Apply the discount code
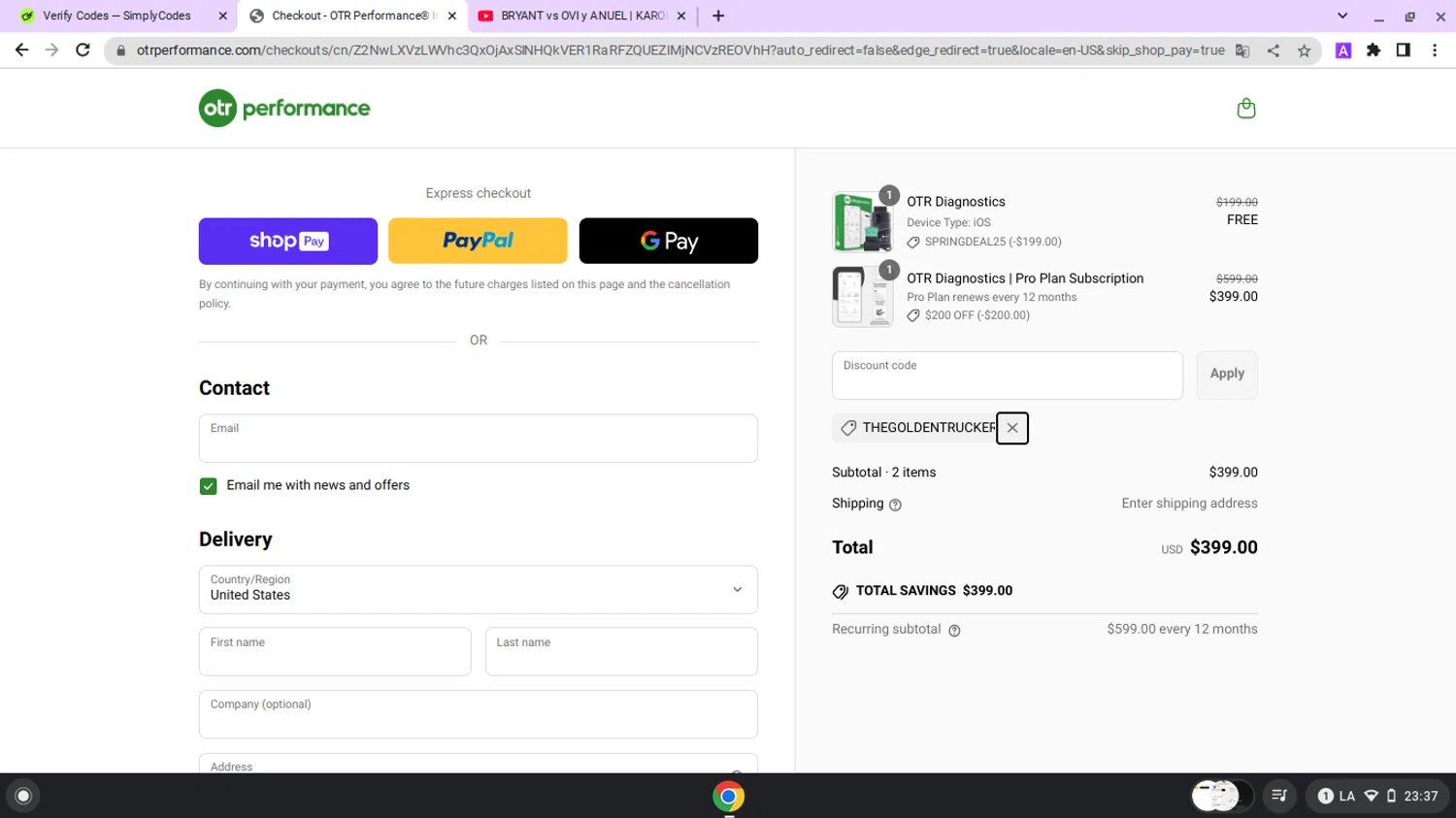The image size is (1456, 818). [x=1227, y=375]
